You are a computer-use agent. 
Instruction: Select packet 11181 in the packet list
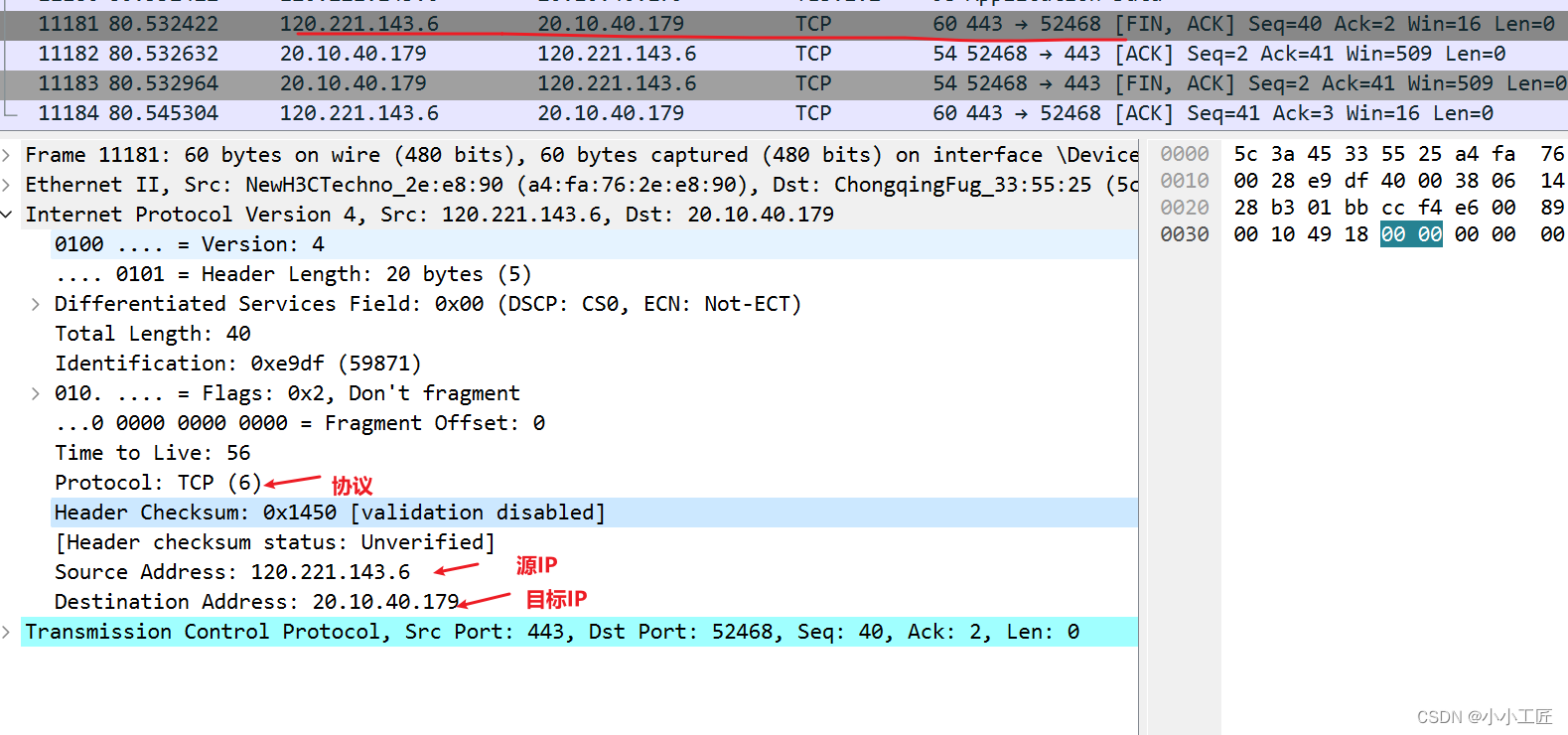784,25
